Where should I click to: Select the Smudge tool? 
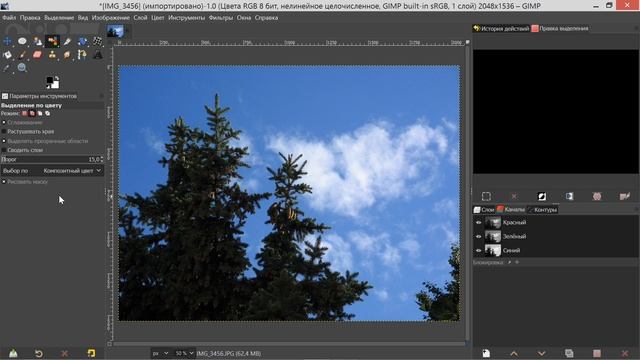point(67,55)
